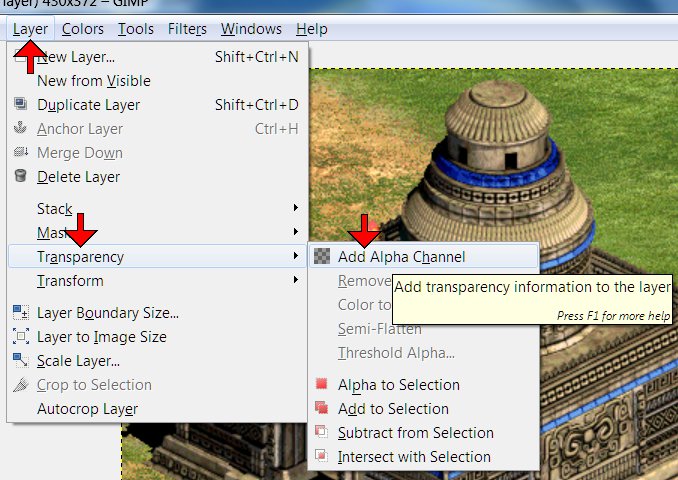Open the Colors menu
The height and width of the screenshot is (480, 678).
81,29
